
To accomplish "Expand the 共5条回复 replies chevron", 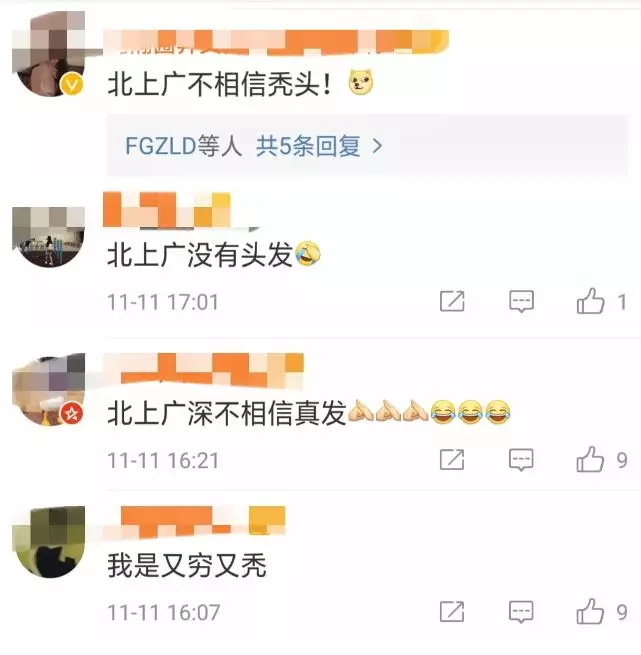I will tap(377, 146).
